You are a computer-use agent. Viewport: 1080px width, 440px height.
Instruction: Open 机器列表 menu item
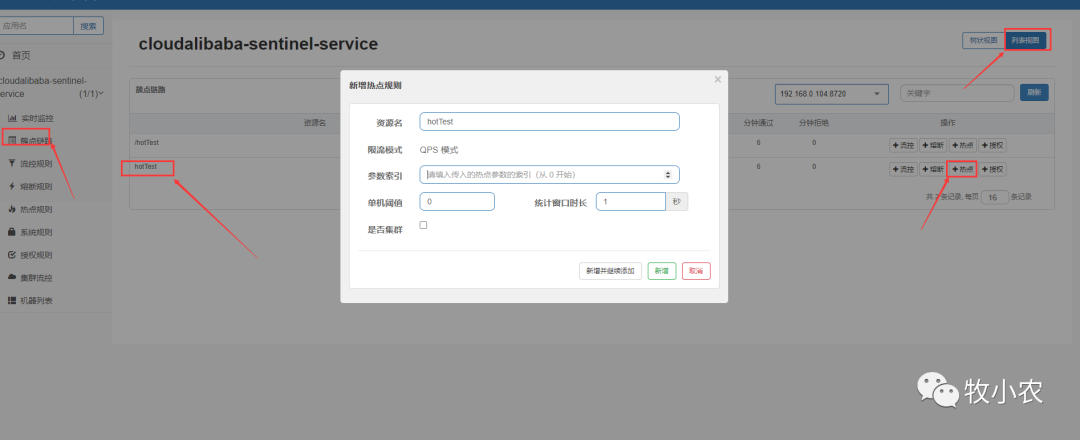(x=37, y=301)
